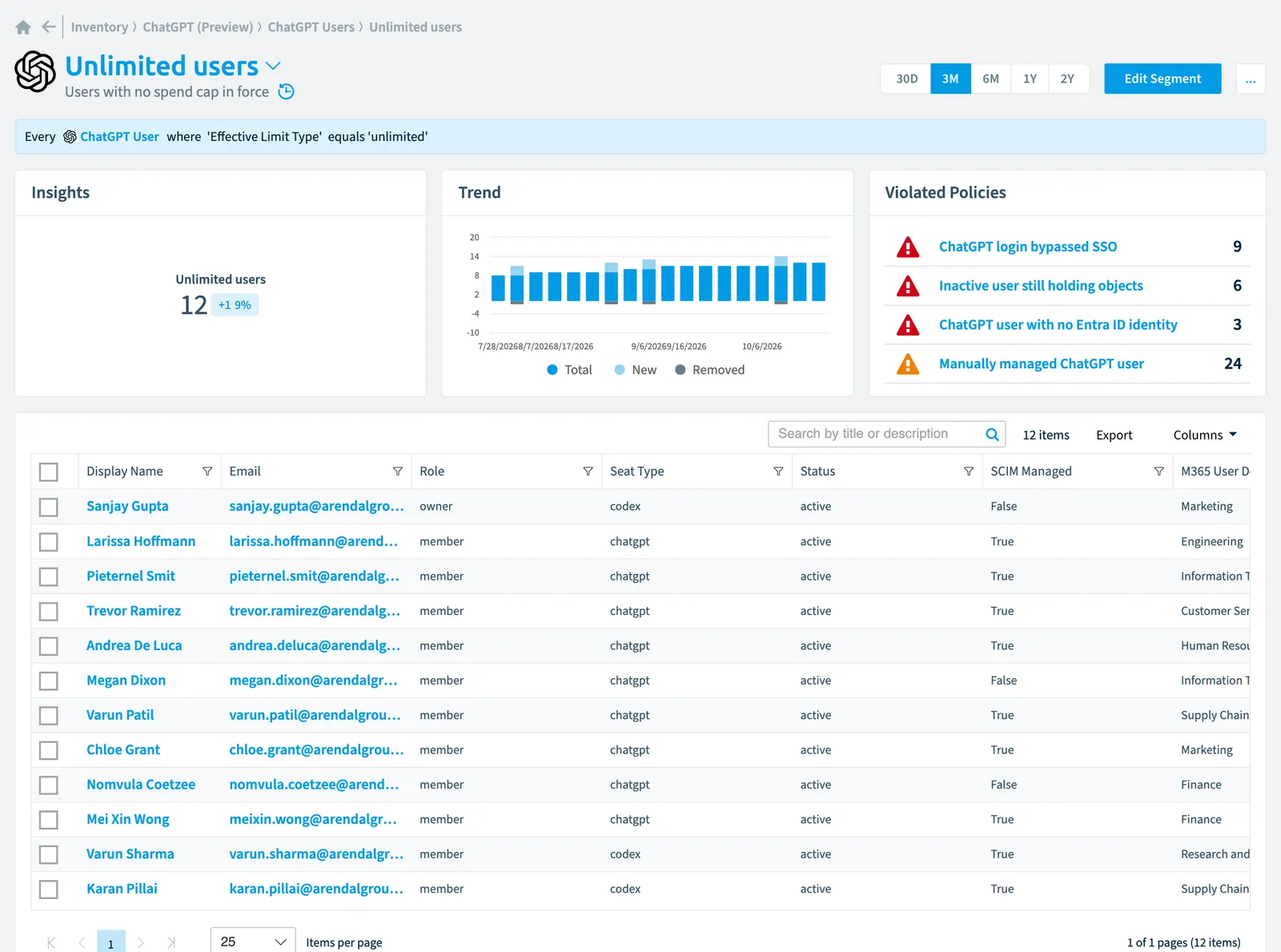The height and width of the screenshot is (952, 1281).
Task: Export the table items
Action: coord(1114,435)
